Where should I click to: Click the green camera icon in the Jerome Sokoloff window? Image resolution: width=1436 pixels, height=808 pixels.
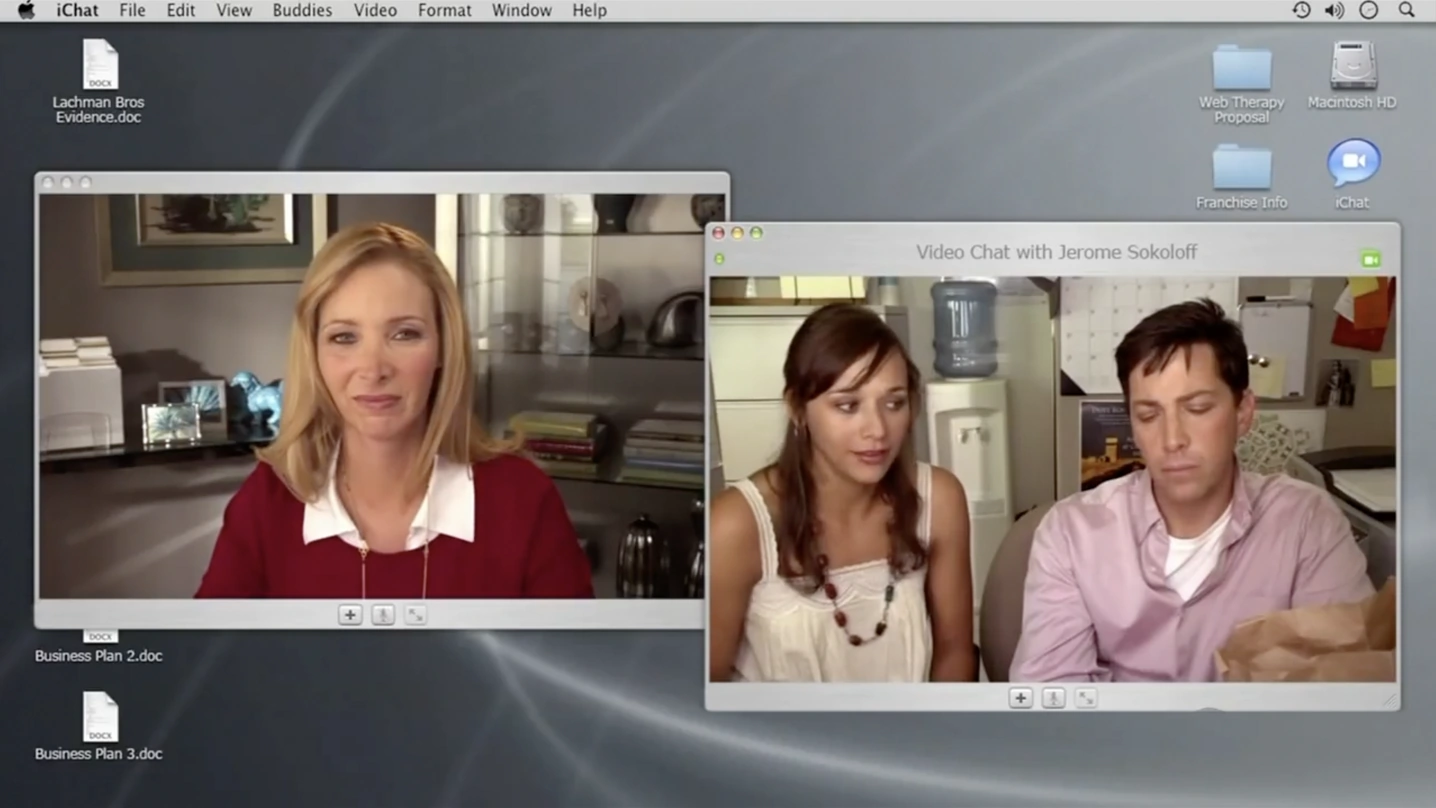pos(1371,259)
